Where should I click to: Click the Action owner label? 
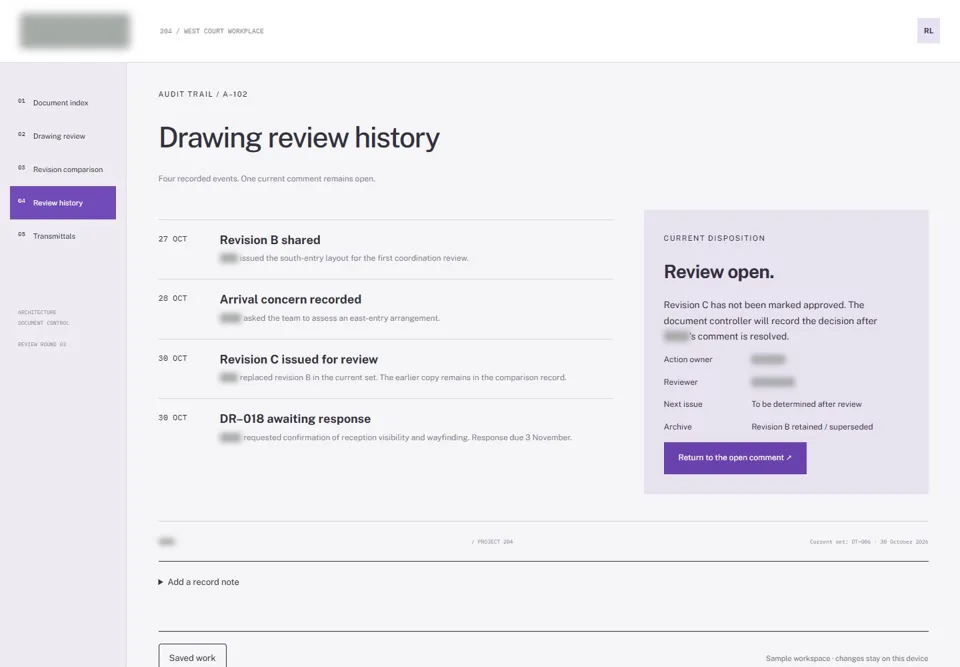click(x=688, y=360)
